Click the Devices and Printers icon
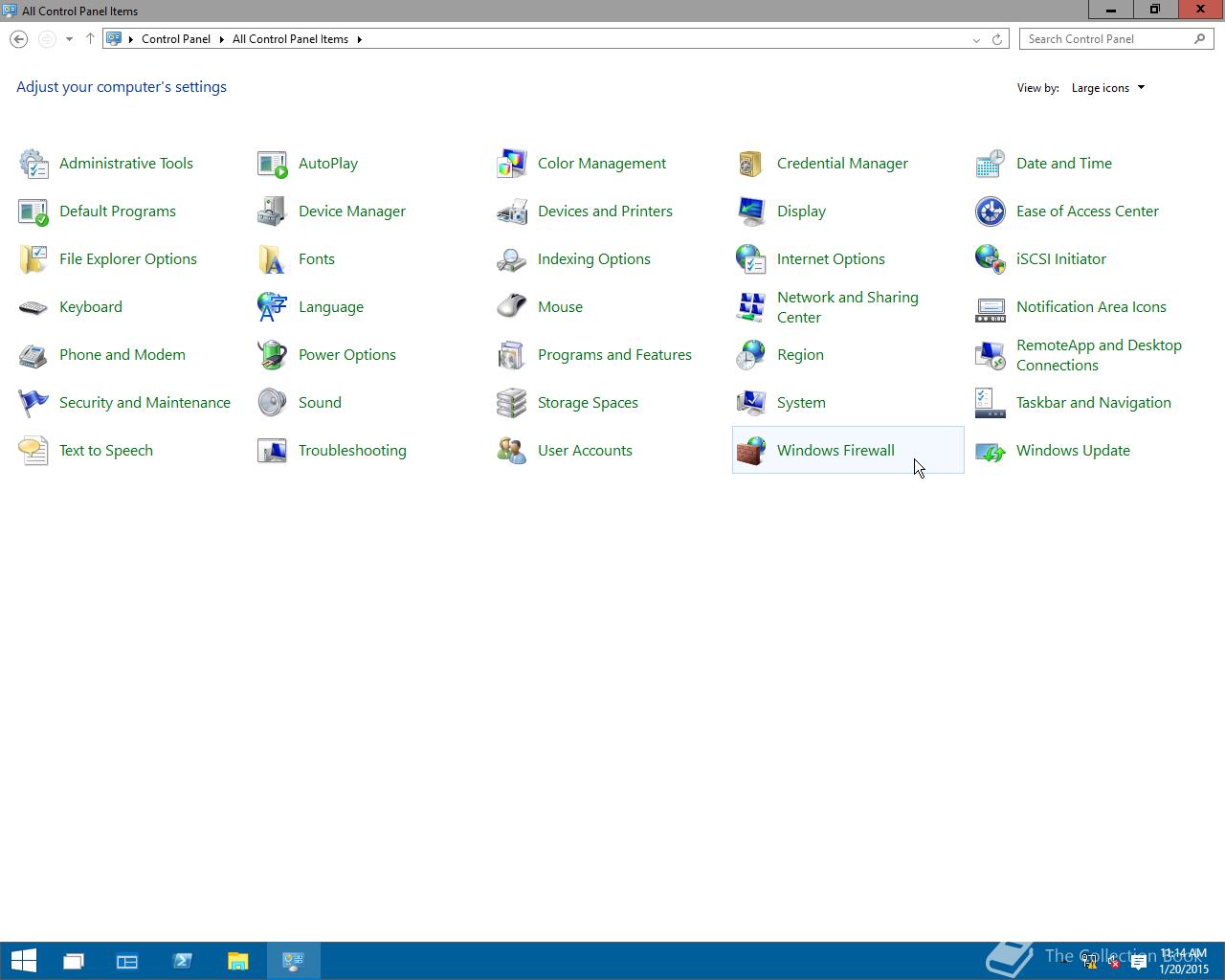Image resolution: width=1225 pixels, height=980 pixels. pos(512,212)
